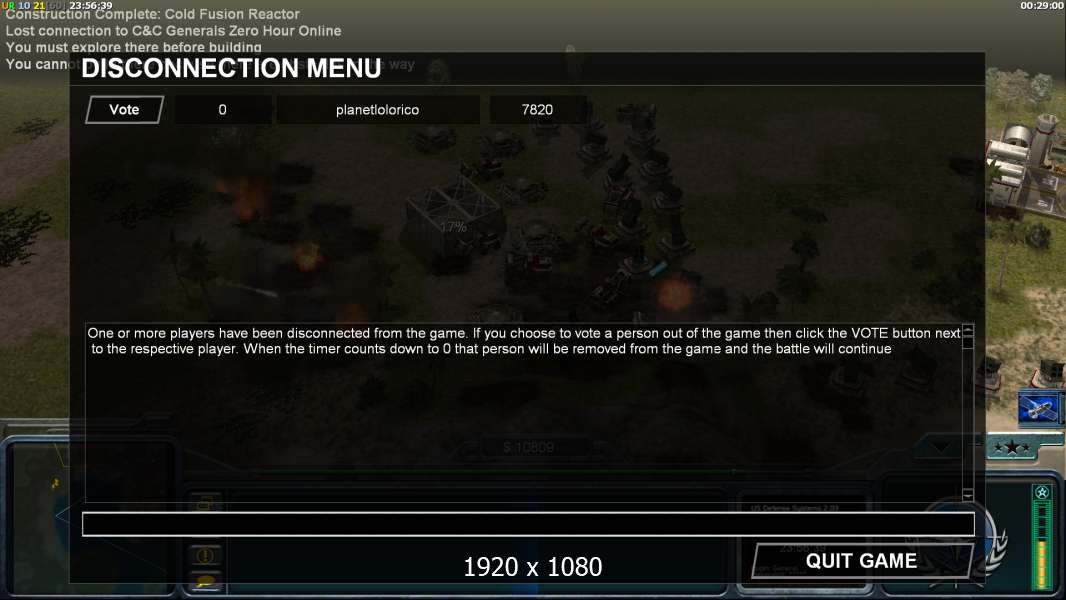Viewport: 1066px width, 600px height.
Task: Click the Vote button for planetlolorico
Action: pos(124,109)
